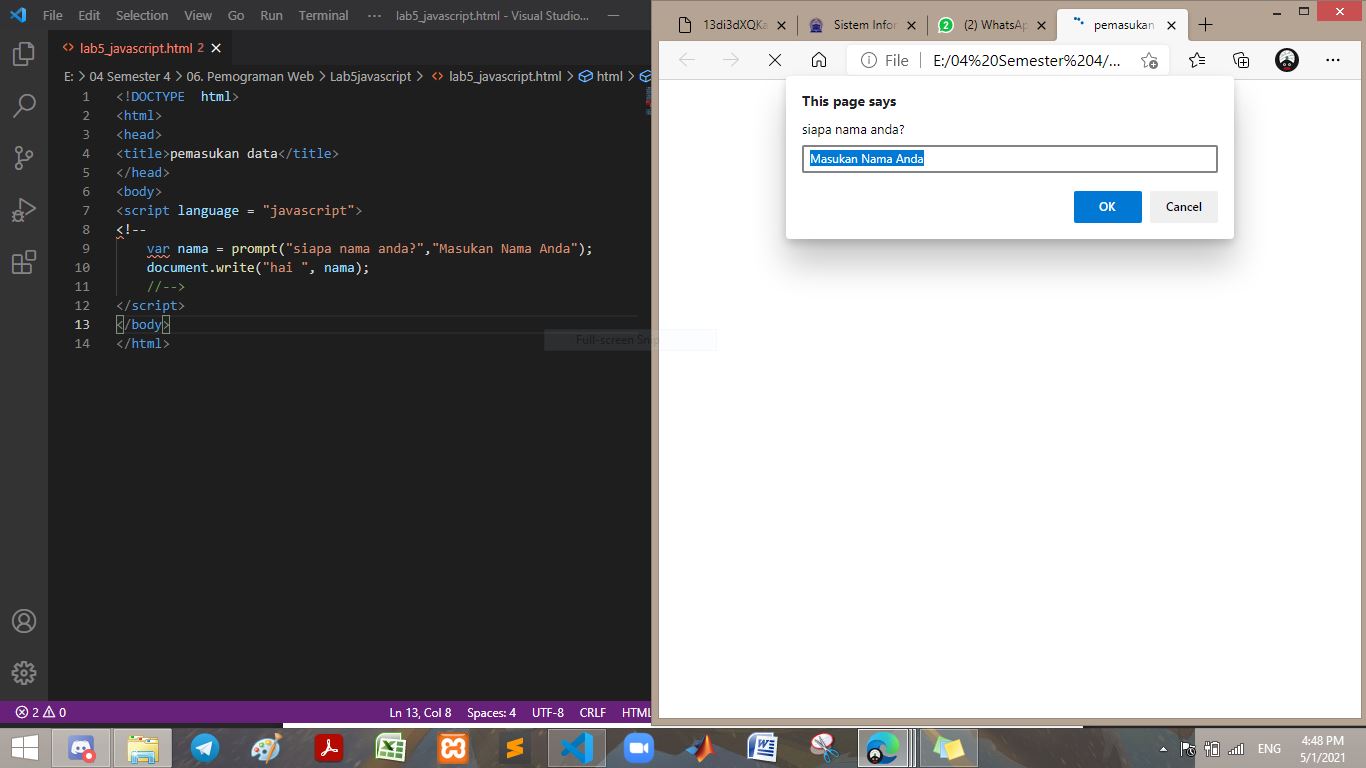The height and width of the screenshot is (768, 1366).
Task: Switch to the WhatsApp browser tab
Action: pos(992,25)
